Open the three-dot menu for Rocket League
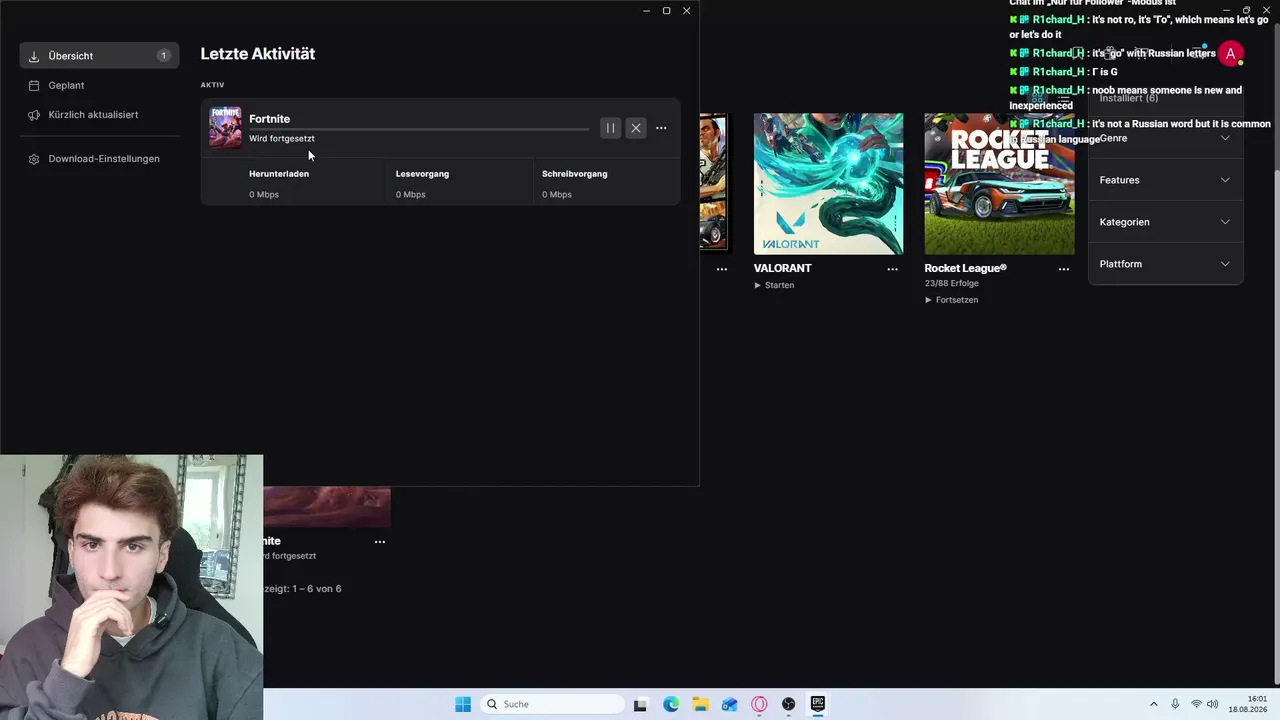The width and height of the screenshot is (1280, 720). click(x=1064, y=269)
